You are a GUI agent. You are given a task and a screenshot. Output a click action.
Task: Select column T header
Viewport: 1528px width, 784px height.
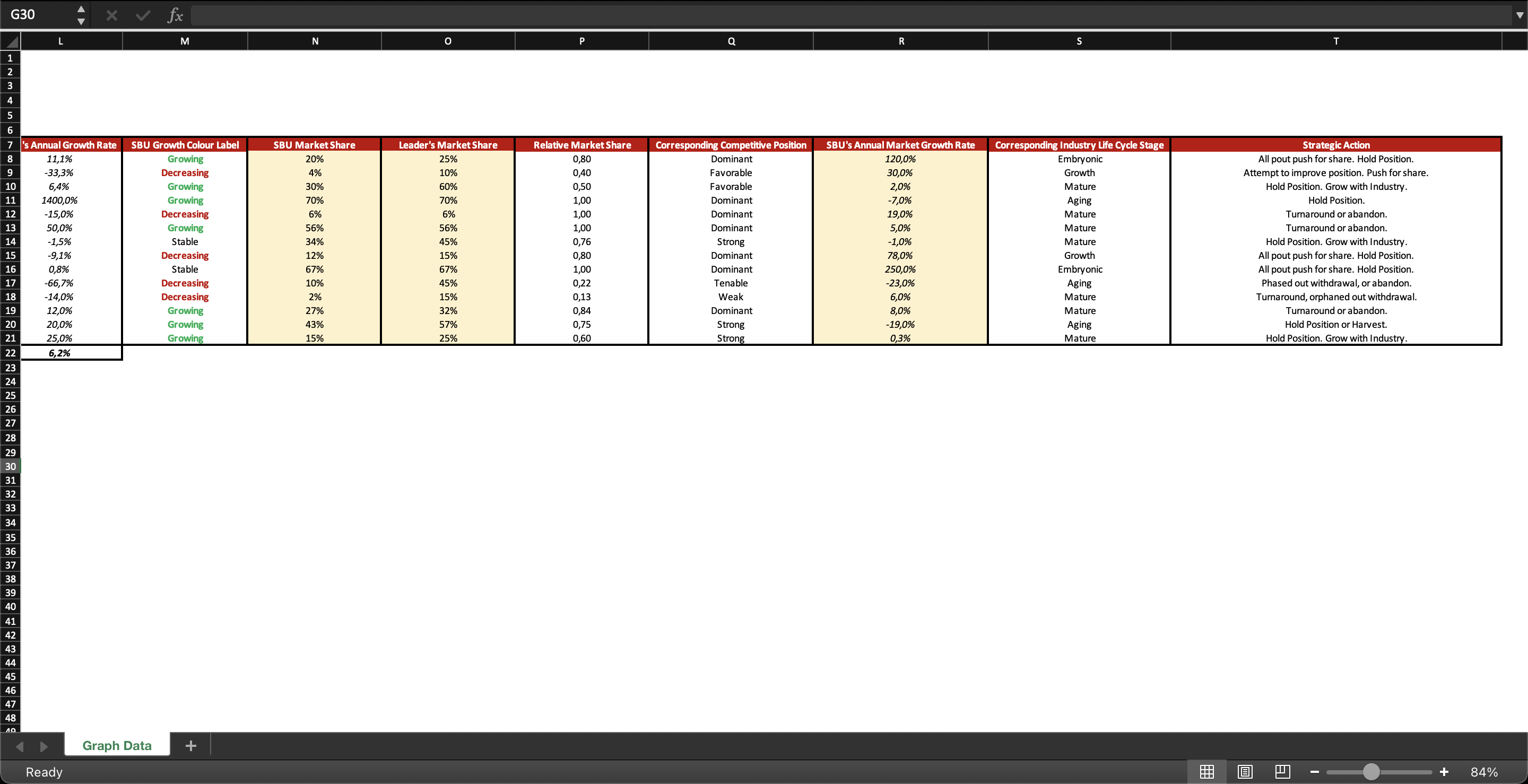coord(1336,41)
